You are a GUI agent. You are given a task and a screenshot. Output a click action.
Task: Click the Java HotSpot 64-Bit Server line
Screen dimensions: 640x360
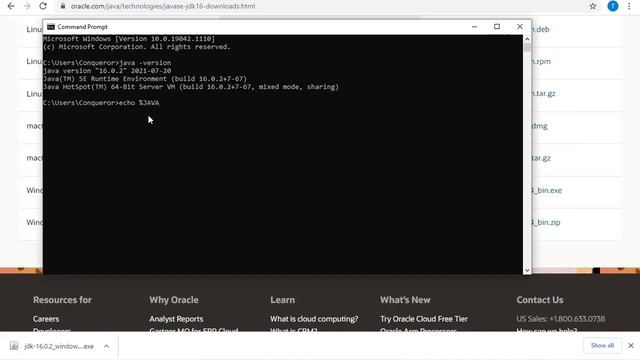pos(191,87)
